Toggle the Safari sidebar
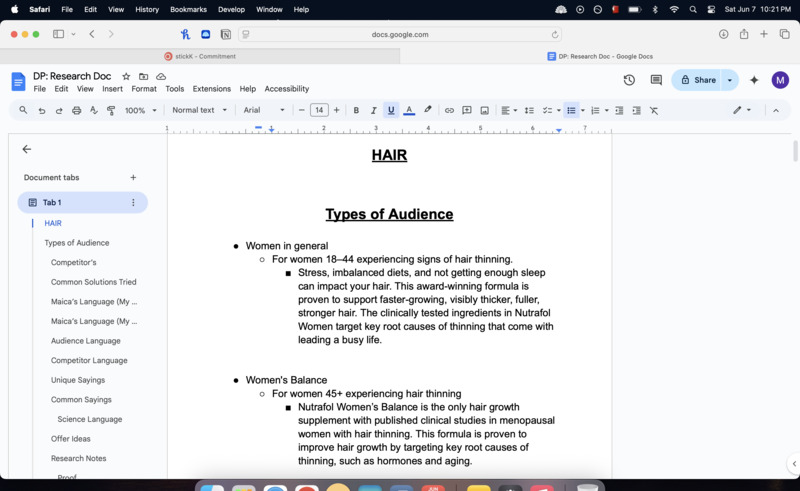The height and width of the screenshot is (491, 800). (x=58, y=34)
